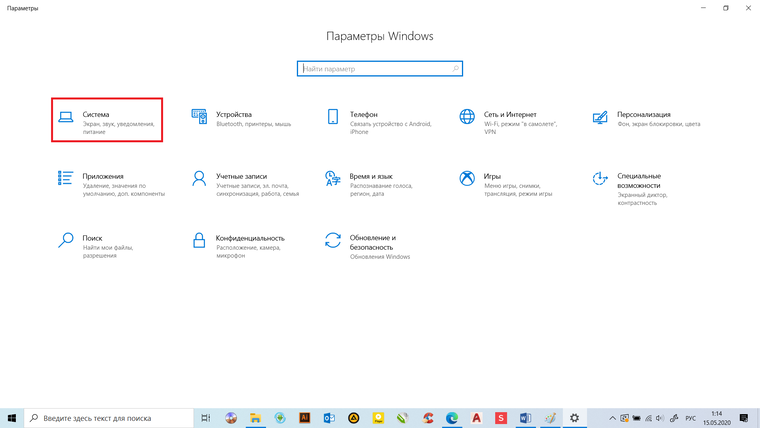
Task: Click the taskbar search box Введите здесь текст
Action: point(109,418)
